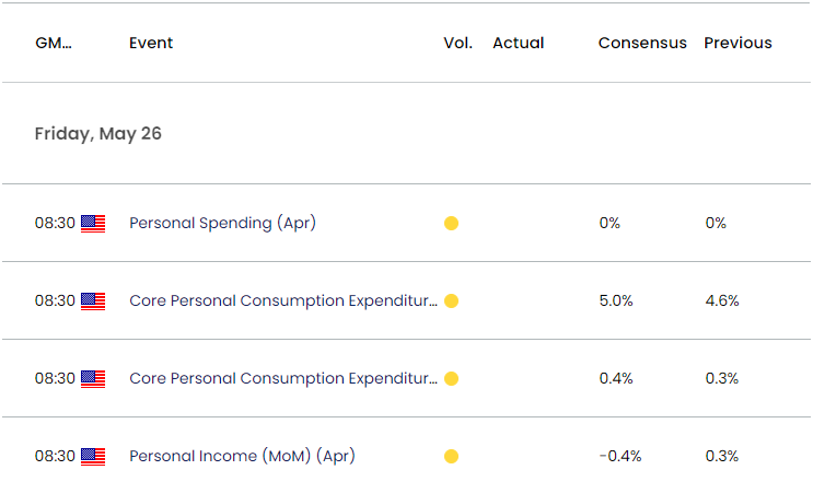This screenshot has height=488, width=813.
Task: Click the volatility dot in the 4.6% previous row
Action: point(450,301)
